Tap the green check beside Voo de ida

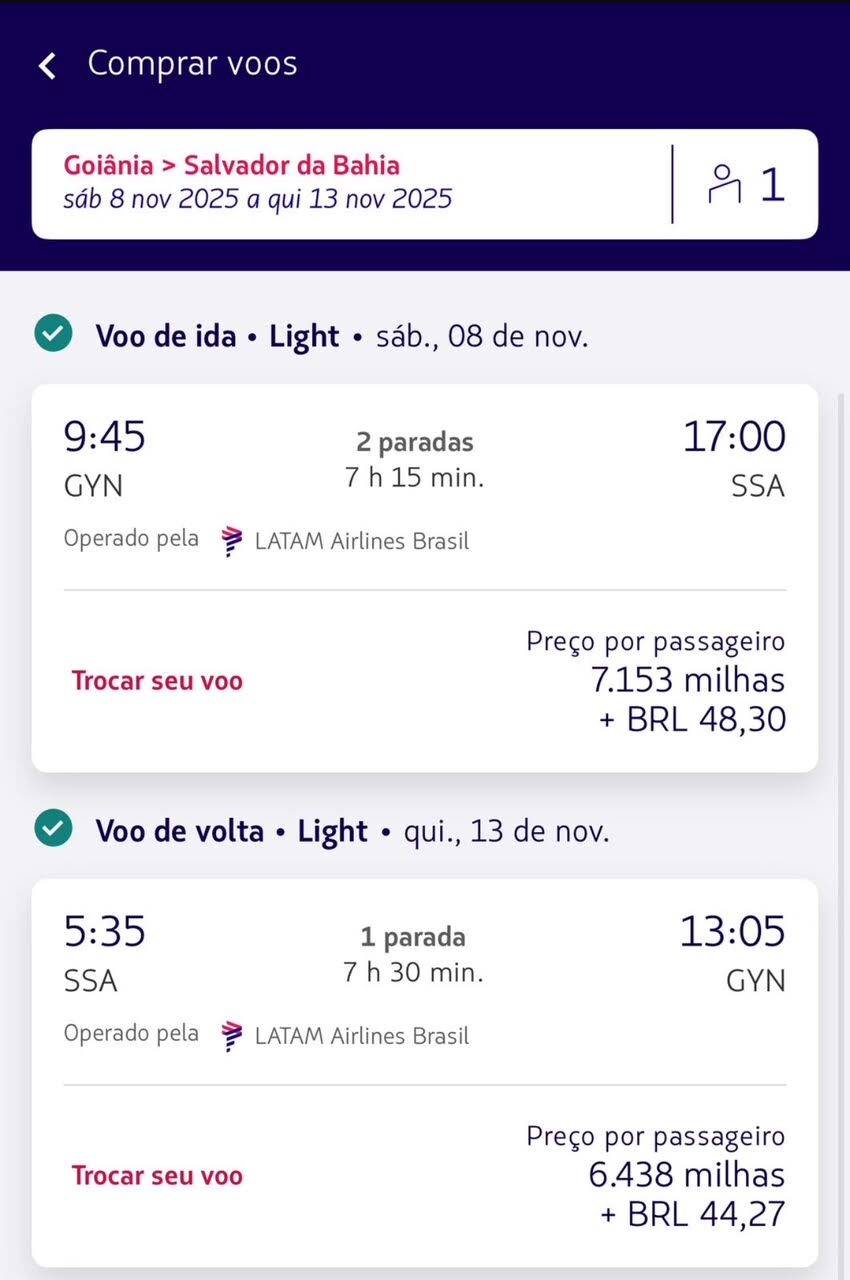pos(53,335)
